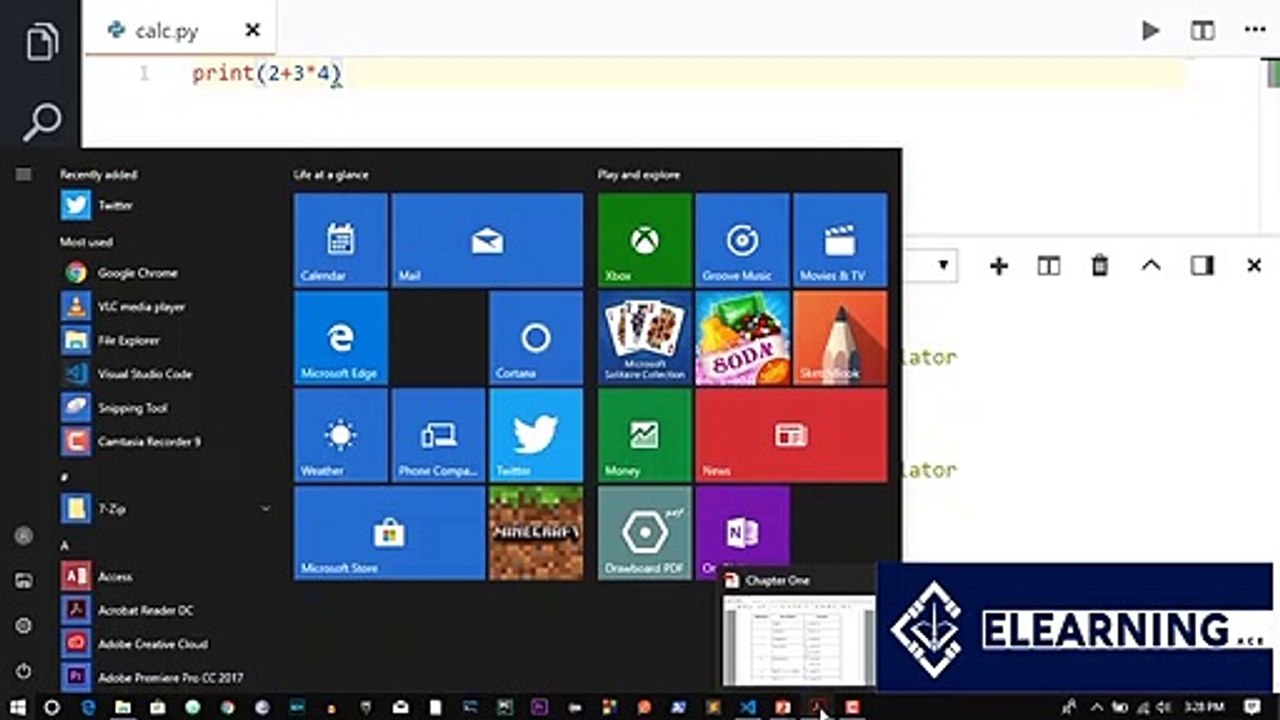Viewport: 1280px width, 720px height.
Task: Launch Twitter from Recently added list
Action: (160, 206)
